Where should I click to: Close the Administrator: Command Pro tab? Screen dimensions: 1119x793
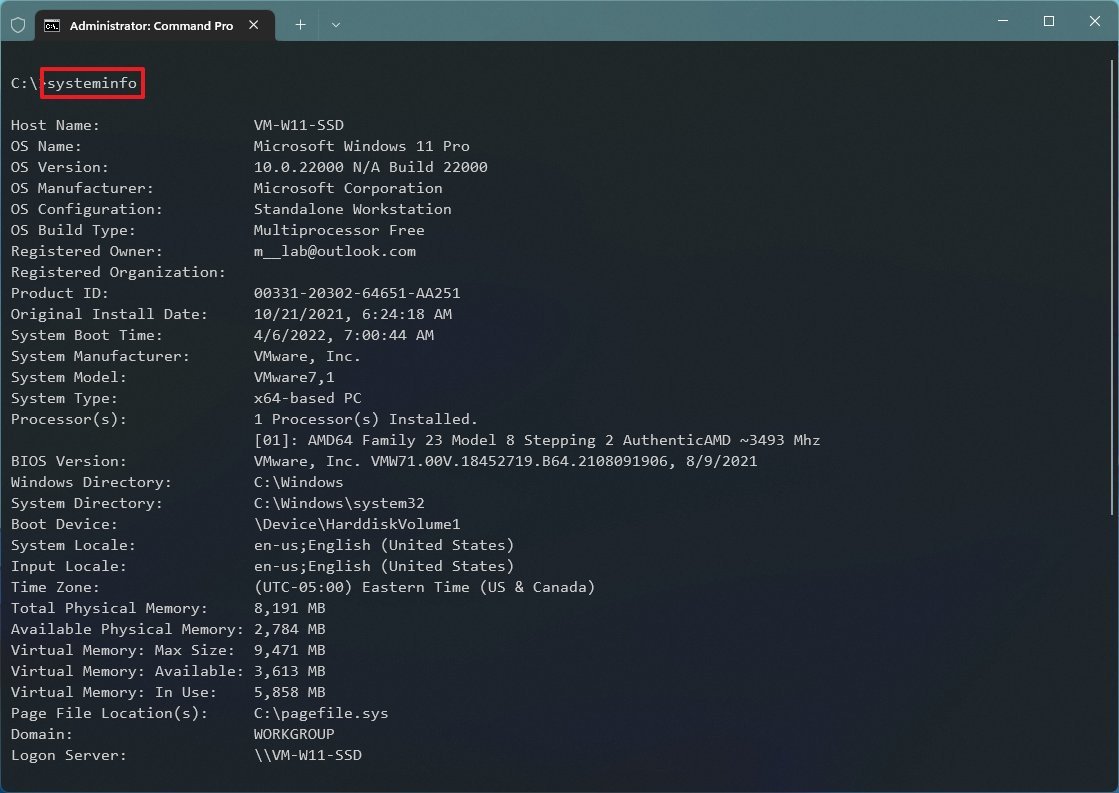[x=253, y=25]
